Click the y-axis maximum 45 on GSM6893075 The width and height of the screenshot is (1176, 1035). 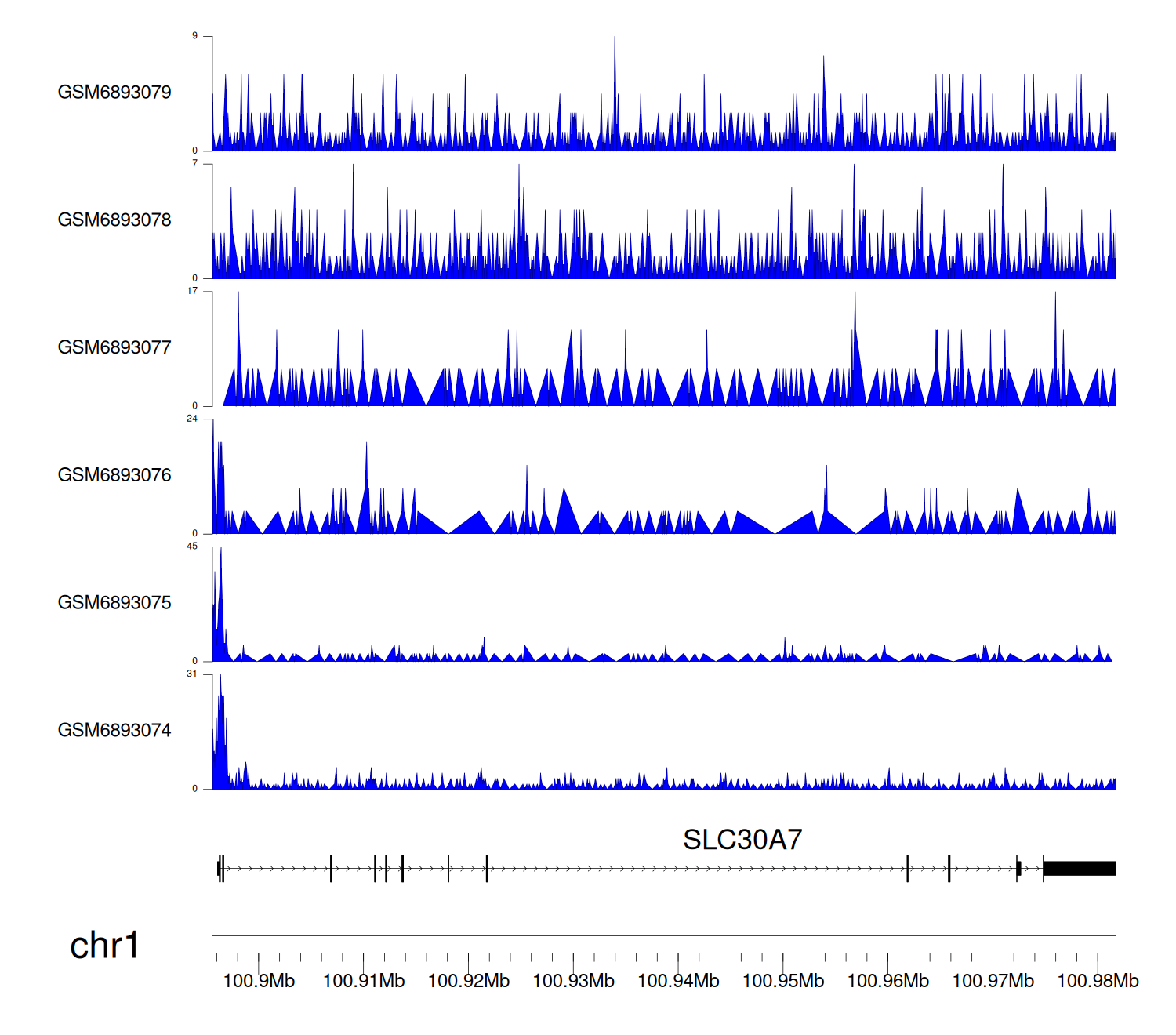coord(192,547)
